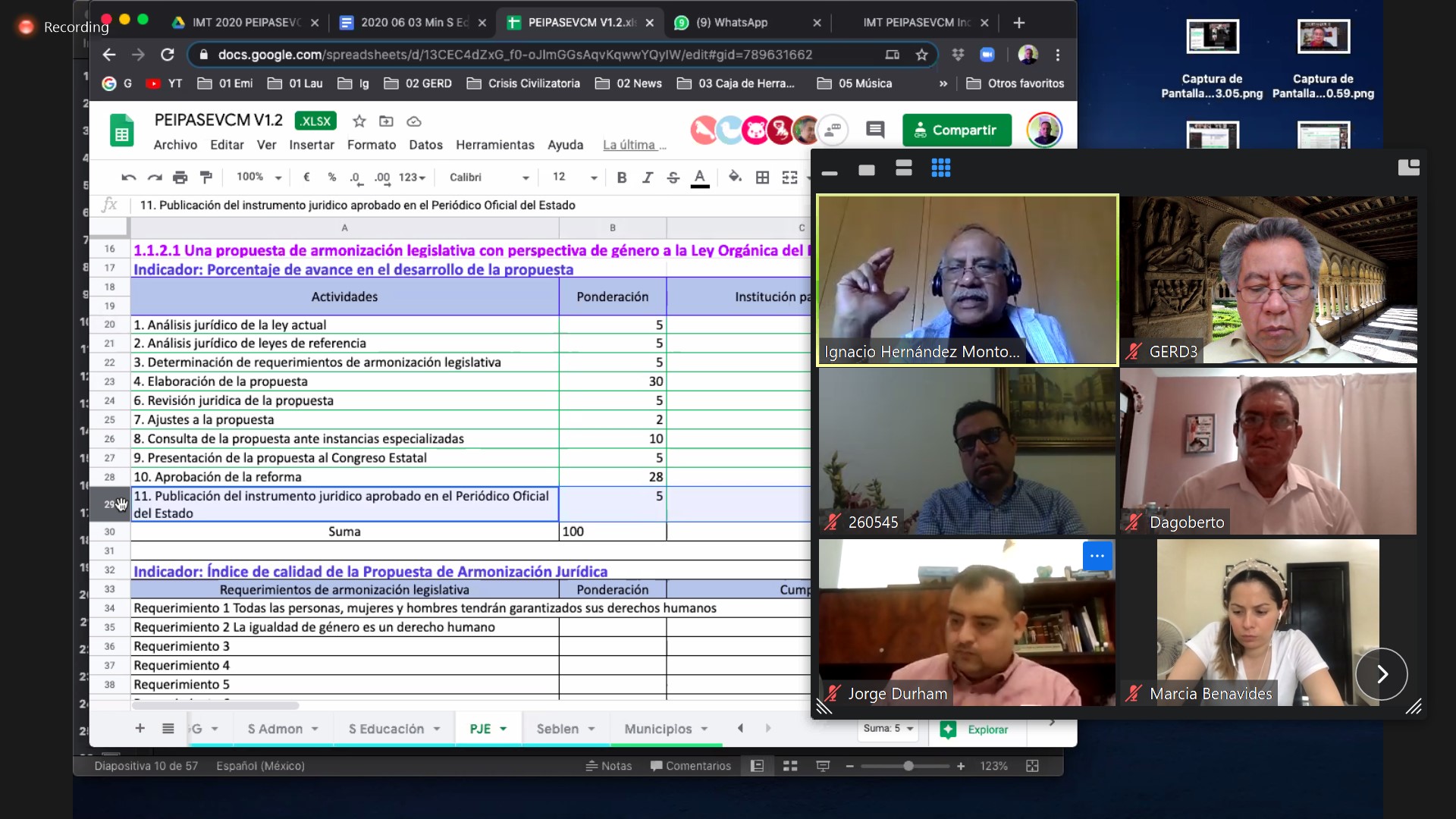Open the 123 number format dropdown

coord(412,177)
